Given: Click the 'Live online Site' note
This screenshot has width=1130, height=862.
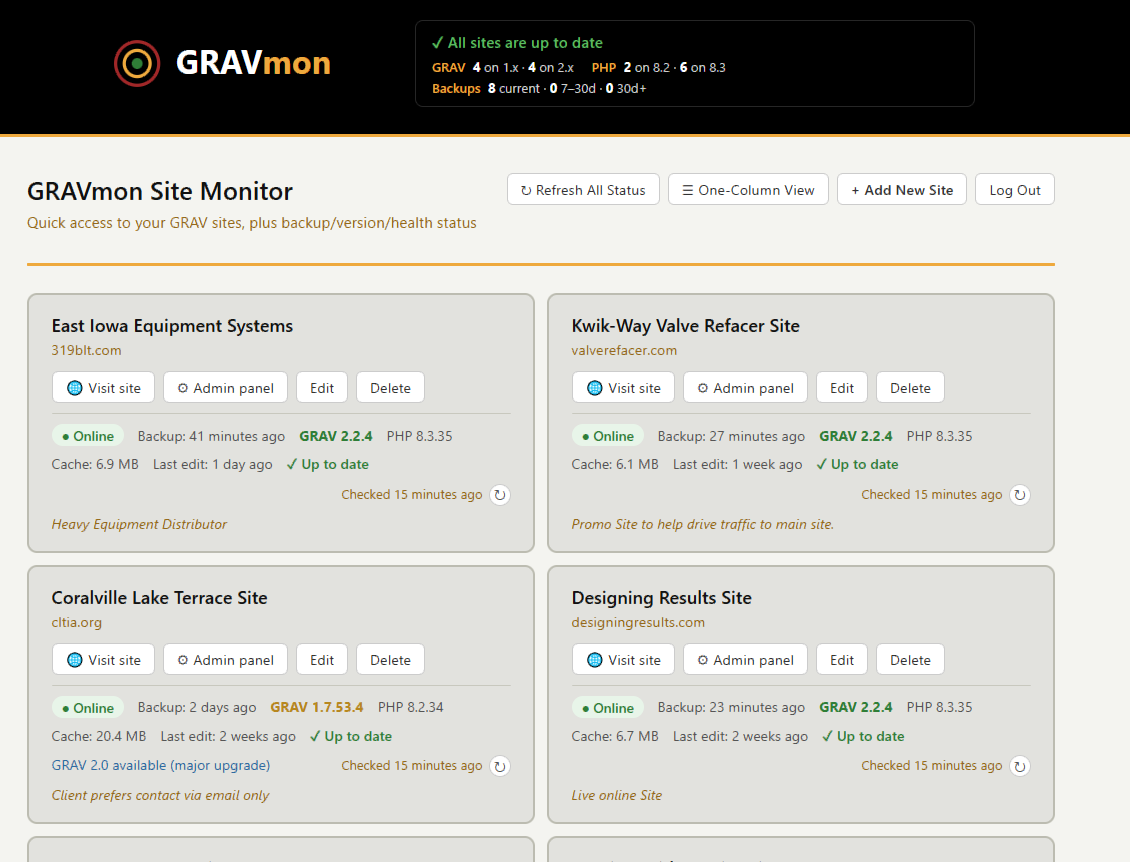Looking at the screenshot, I should (616, 795).
